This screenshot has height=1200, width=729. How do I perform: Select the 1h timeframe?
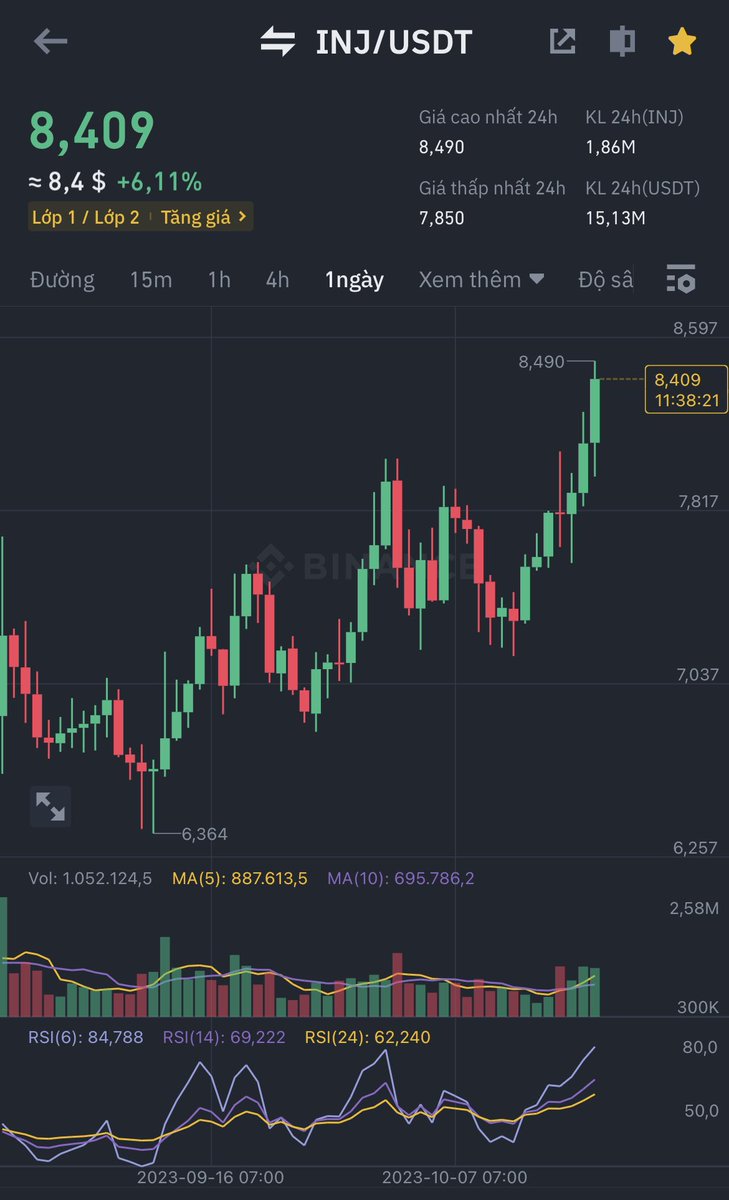coord(219,279)
